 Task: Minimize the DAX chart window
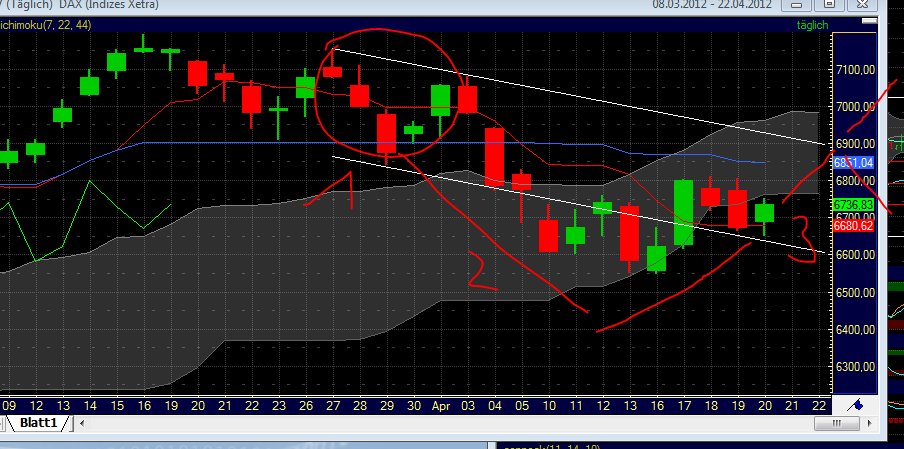(797, 4)
